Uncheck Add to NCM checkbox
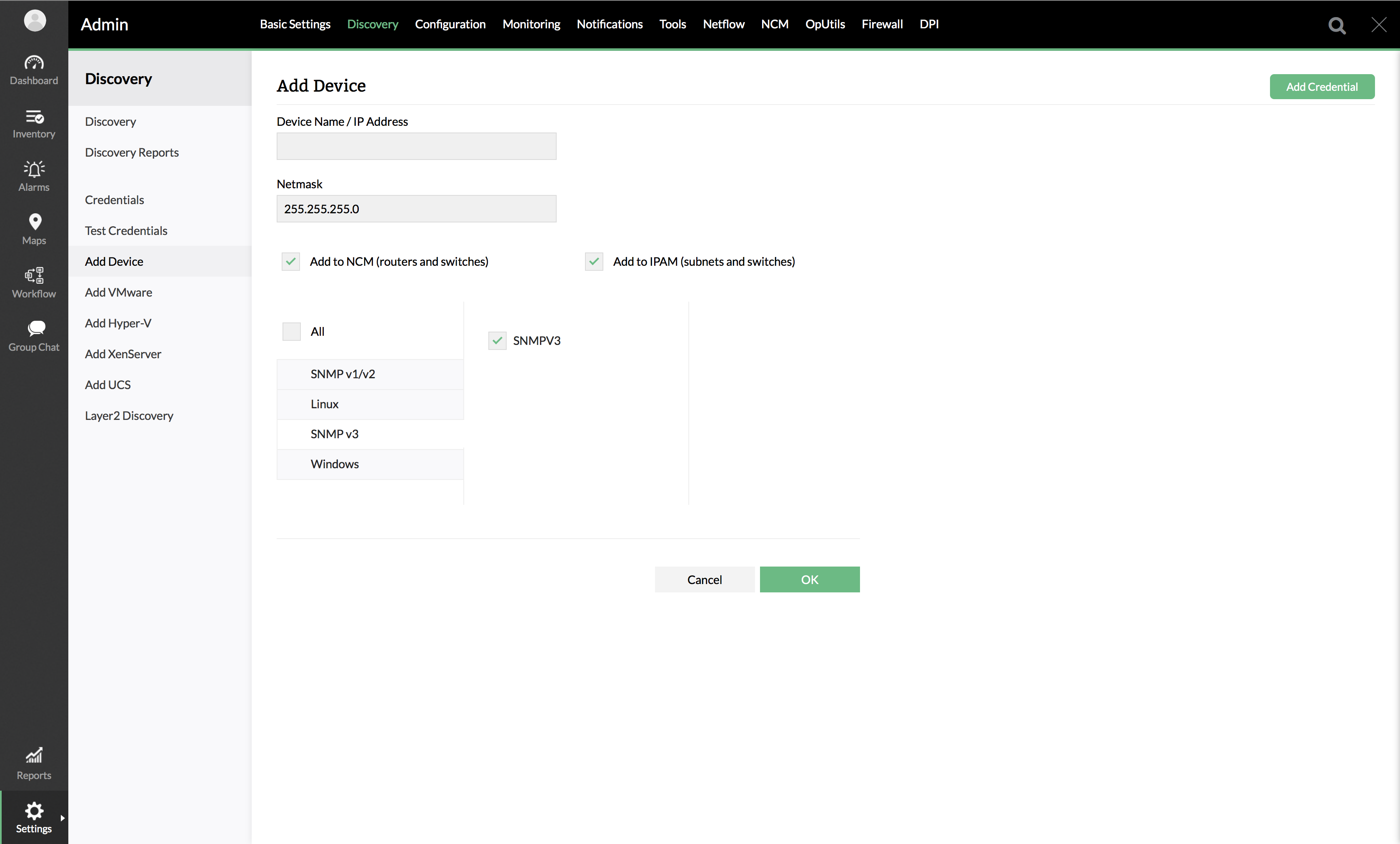The width and height of the screenshot is (1400, 844). point(291,261)
